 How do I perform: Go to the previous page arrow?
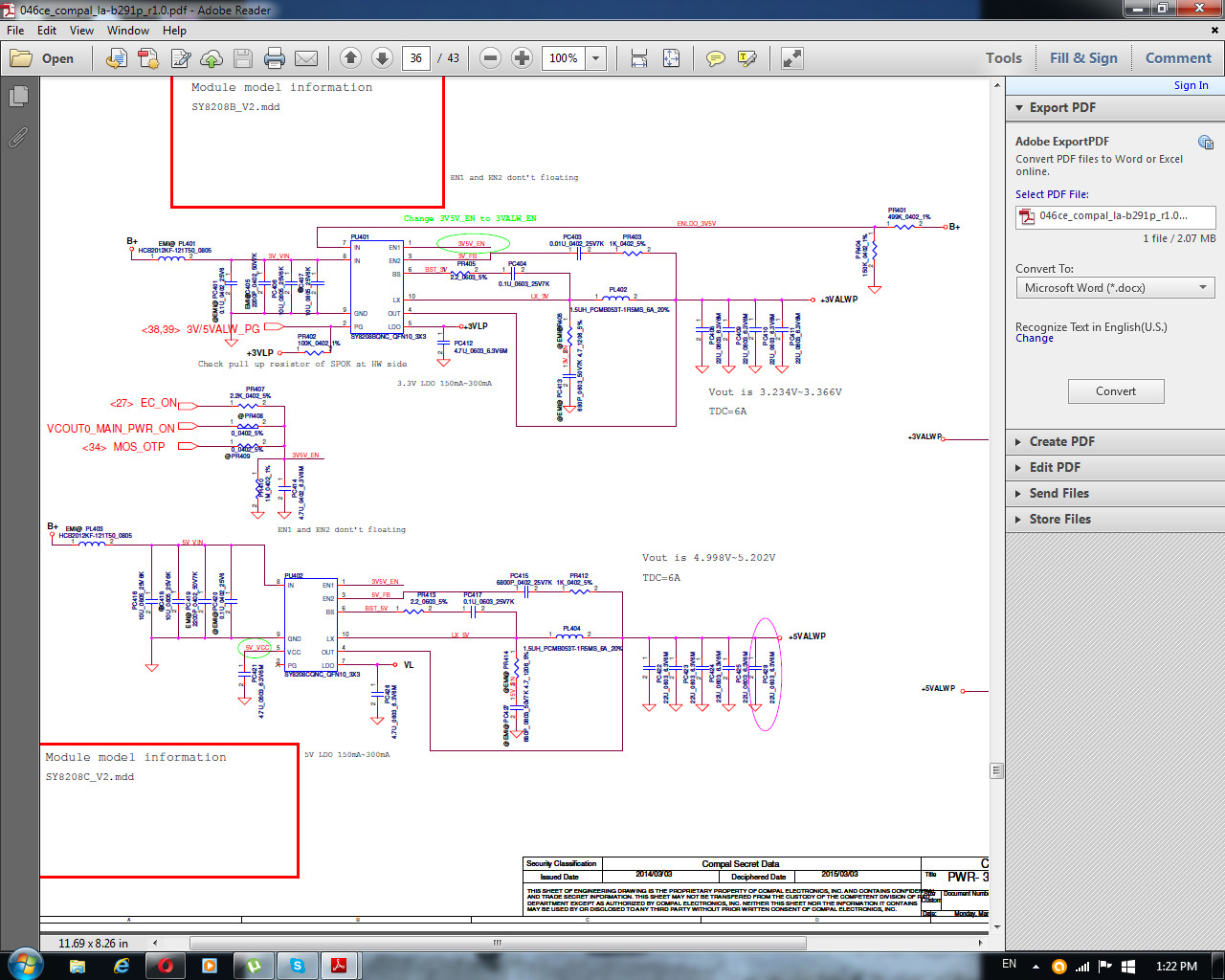pyautogui.click(x=350, y=58)
